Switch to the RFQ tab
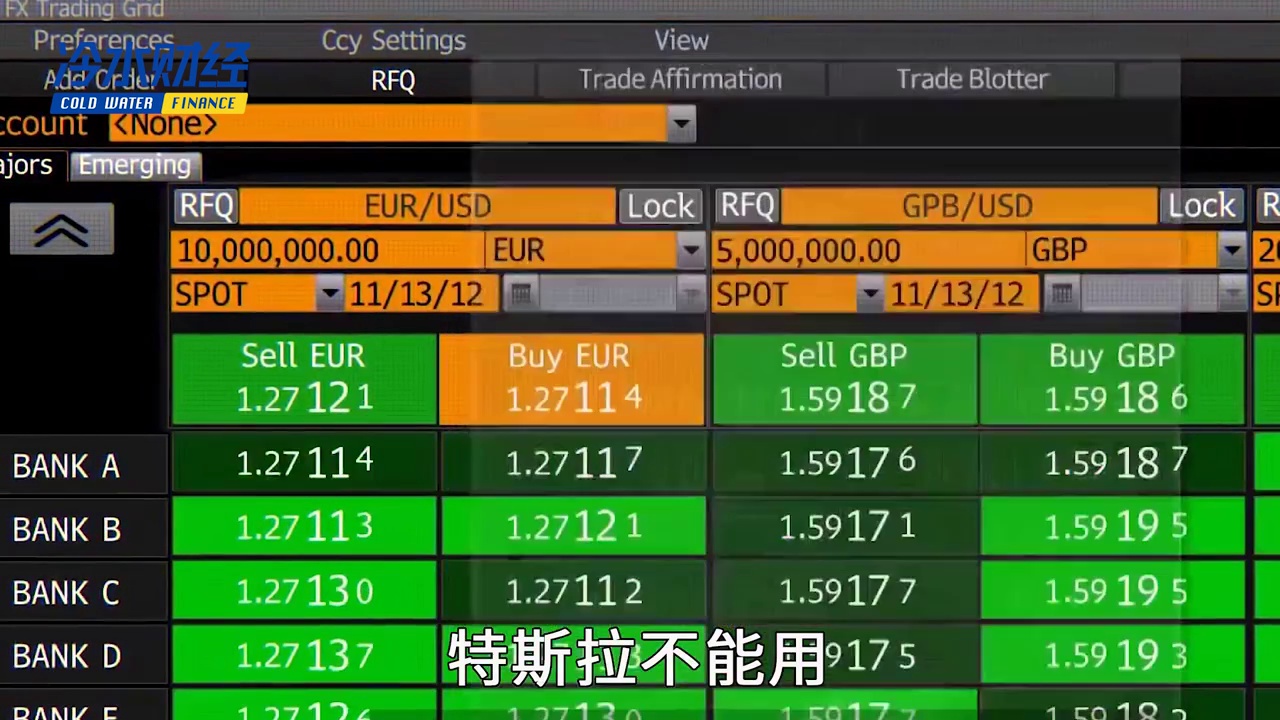The width and height of the screenshot is (1280, 720). (393, 81)
